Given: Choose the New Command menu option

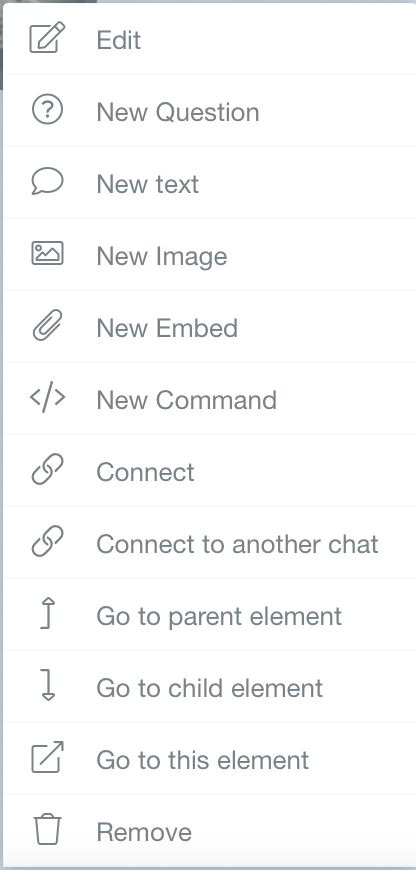Looking at the screenshot, I should 210,398.
